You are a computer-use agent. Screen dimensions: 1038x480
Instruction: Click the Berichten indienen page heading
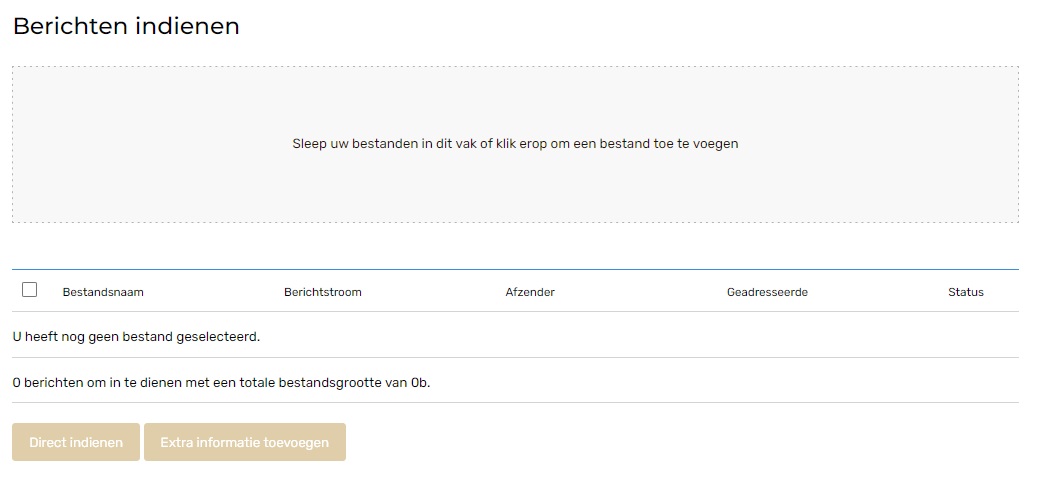coord(126,26)
